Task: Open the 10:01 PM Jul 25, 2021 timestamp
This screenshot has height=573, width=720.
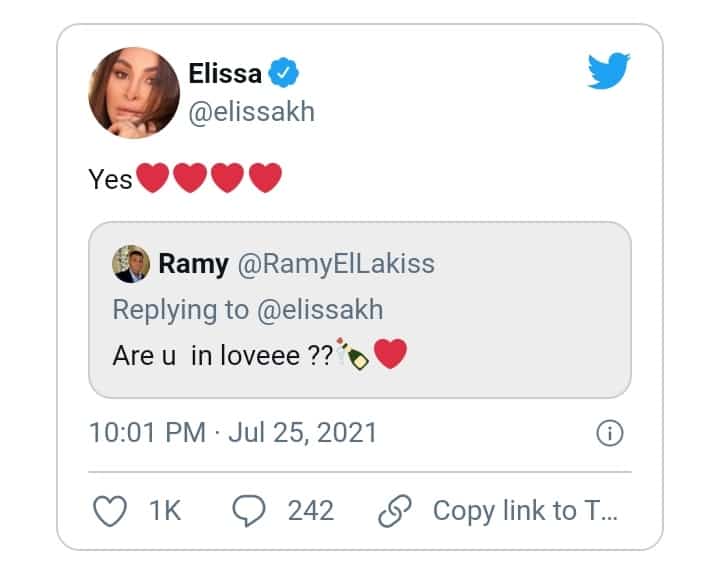Action: 233,433
